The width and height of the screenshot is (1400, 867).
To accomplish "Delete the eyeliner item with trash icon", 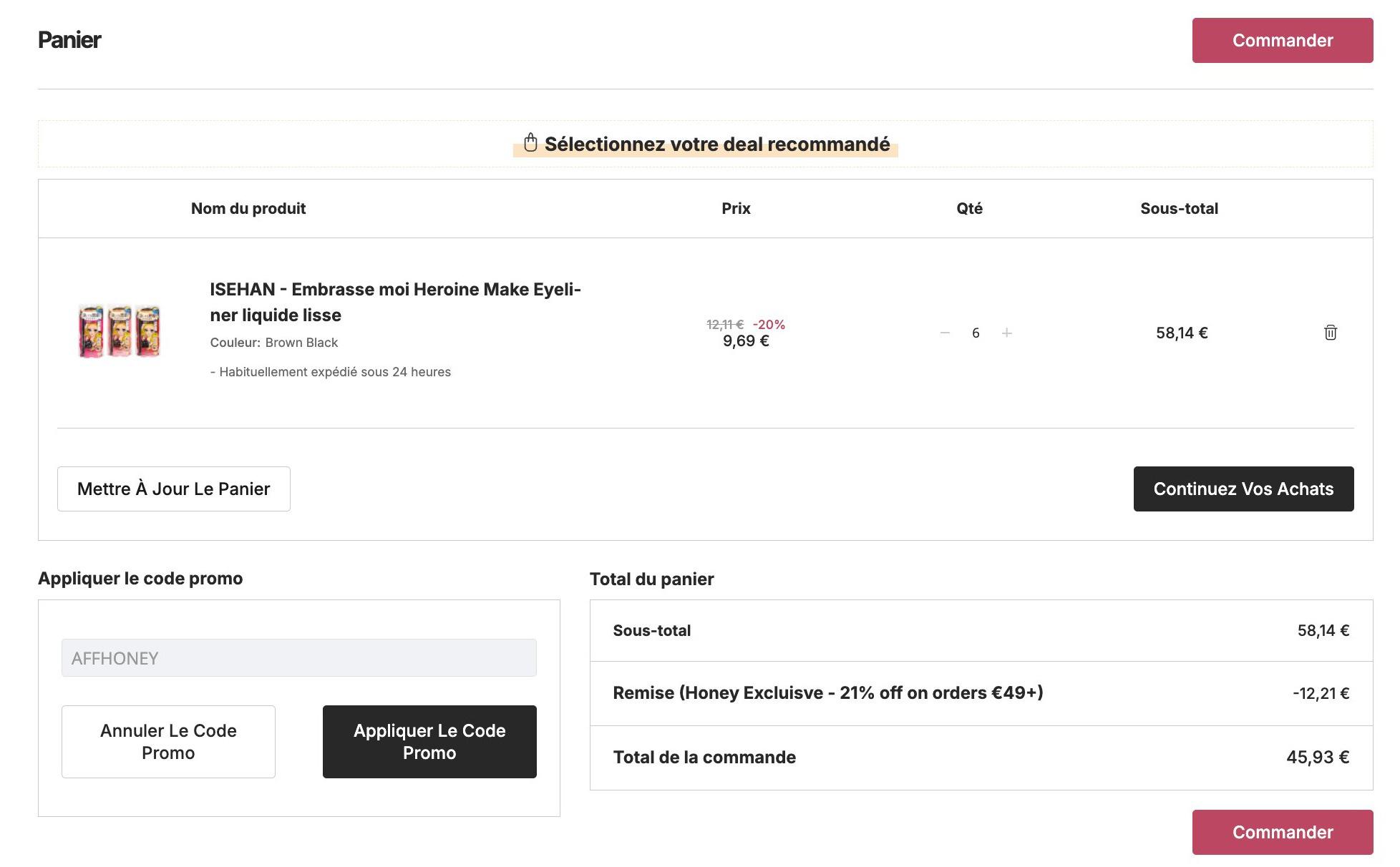I will [x=1330, y=333].
